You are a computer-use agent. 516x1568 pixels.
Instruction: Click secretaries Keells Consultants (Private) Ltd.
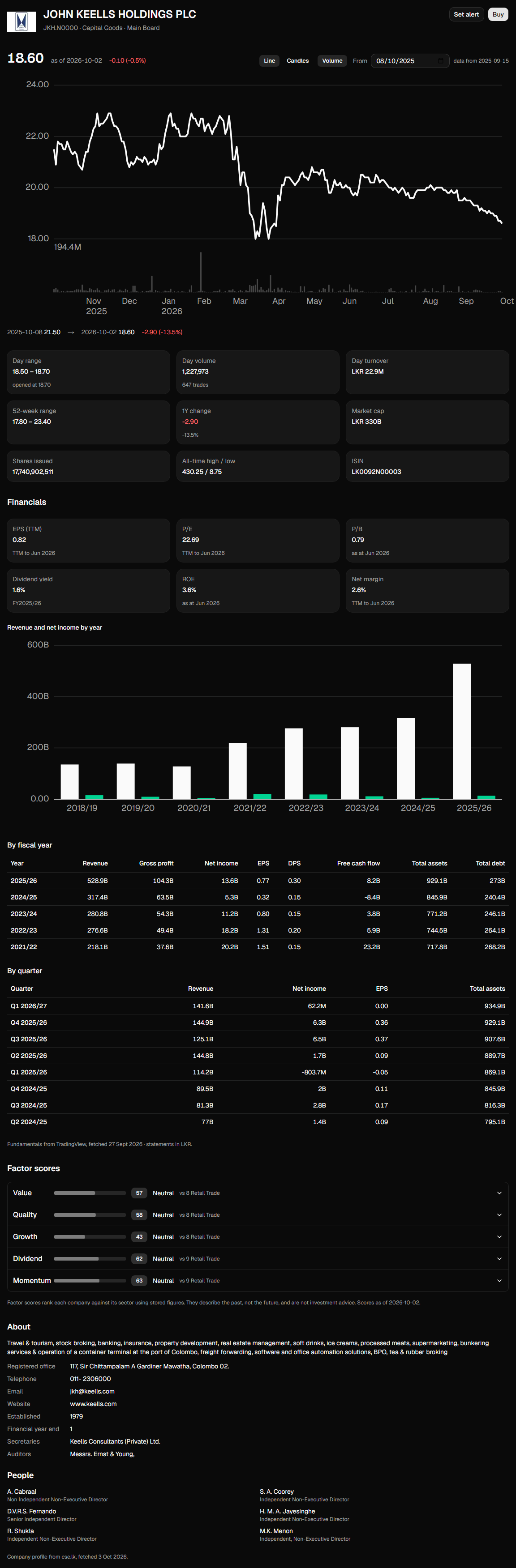point(115,1441)
